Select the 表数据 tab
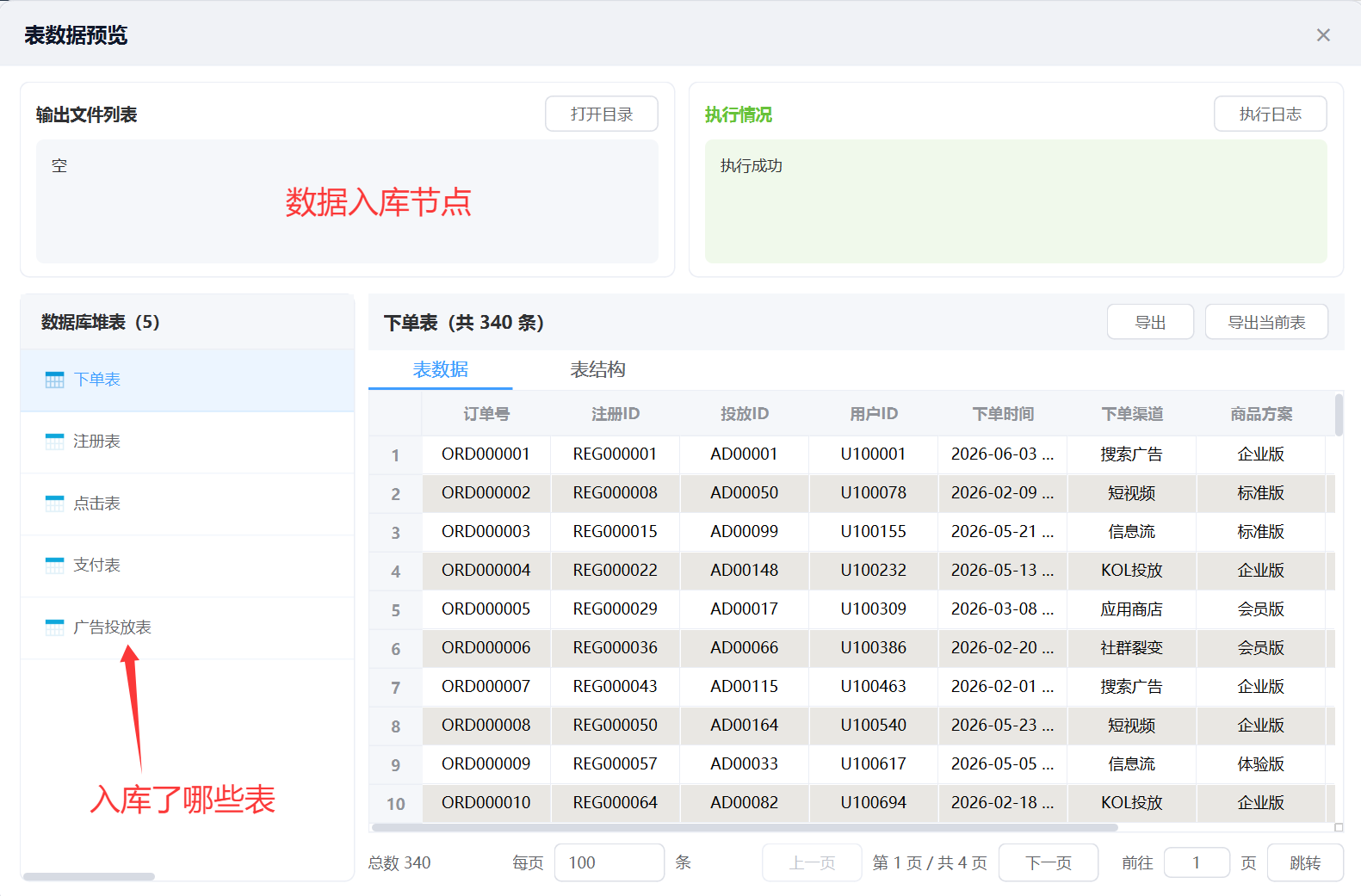Screen dimensions: 1361x896 coord(440,370)
